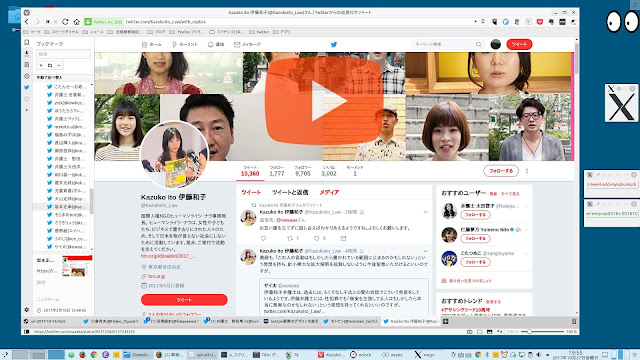Click the Twitter bird logo in header
This screenshot has height=360, width=640.
pyautogui.click(x=334, y=44)
